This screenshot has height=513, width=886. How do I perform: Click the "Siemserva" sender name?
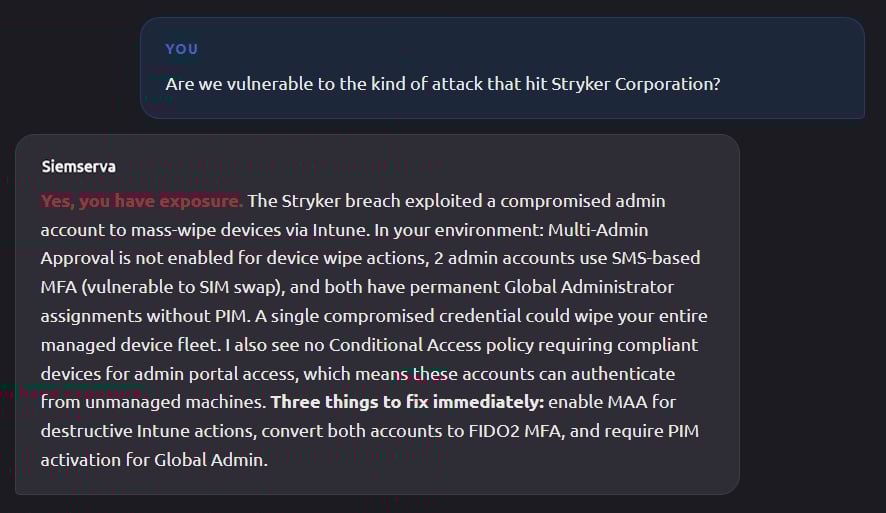tap(78, 167)
